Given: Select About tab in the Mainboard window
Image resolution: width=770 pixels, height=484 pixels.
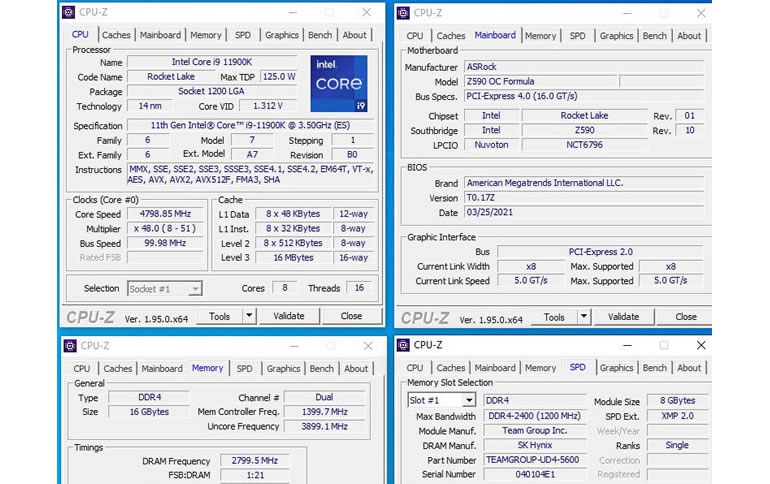Looking at the screenshot, I should coord(689,35).
